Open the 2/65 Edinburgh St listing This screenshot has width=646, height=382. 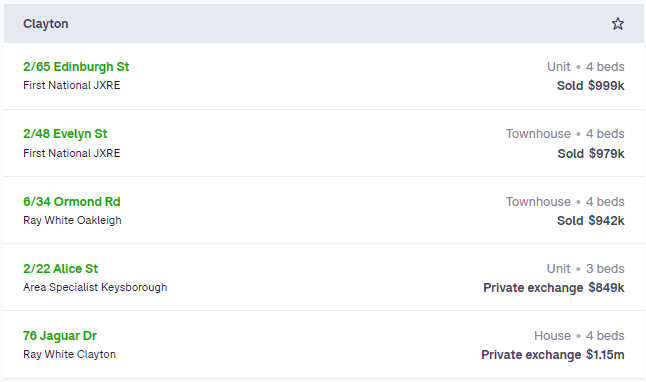[76, 66]
